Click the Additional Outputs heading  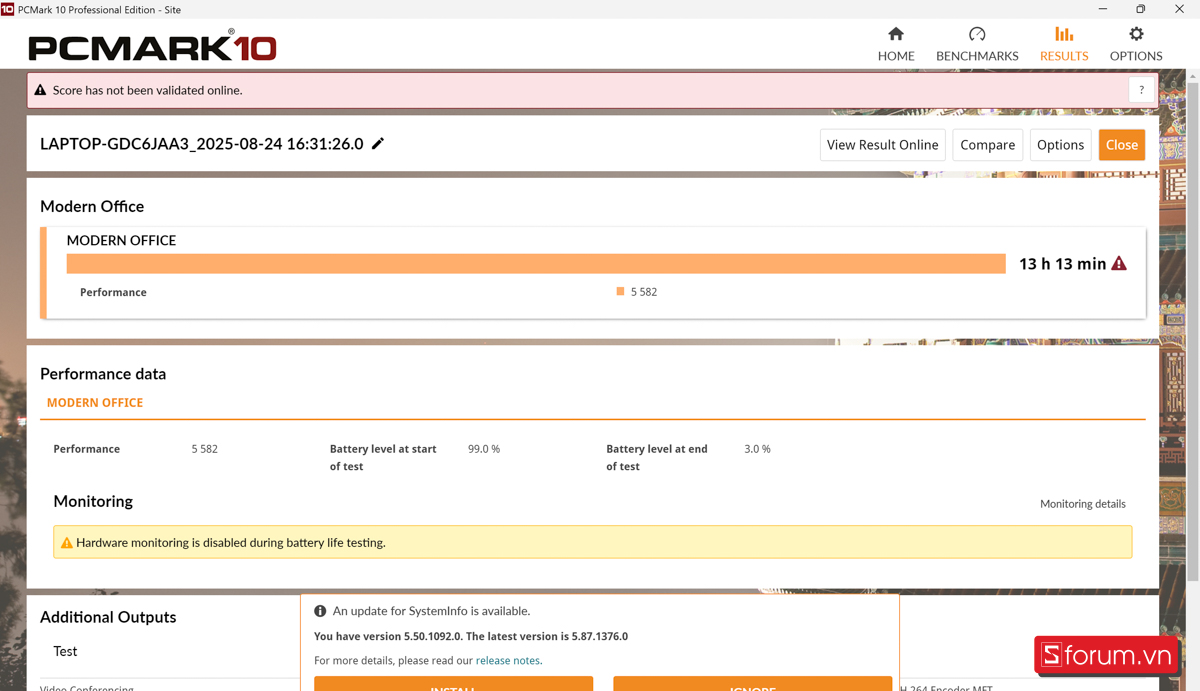[x=108, y=617]
